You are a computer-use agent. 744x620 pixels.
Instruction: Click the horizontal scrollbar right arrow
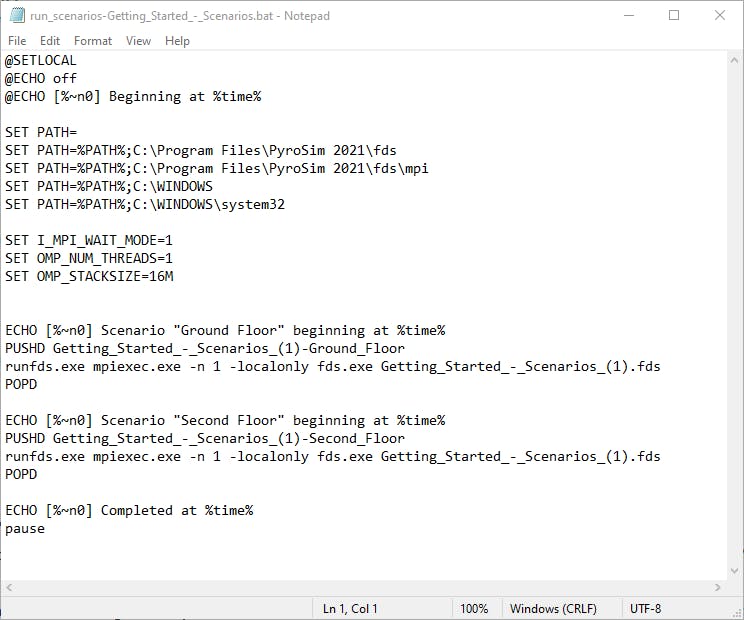pyautogui.click(x=717, y=588)
